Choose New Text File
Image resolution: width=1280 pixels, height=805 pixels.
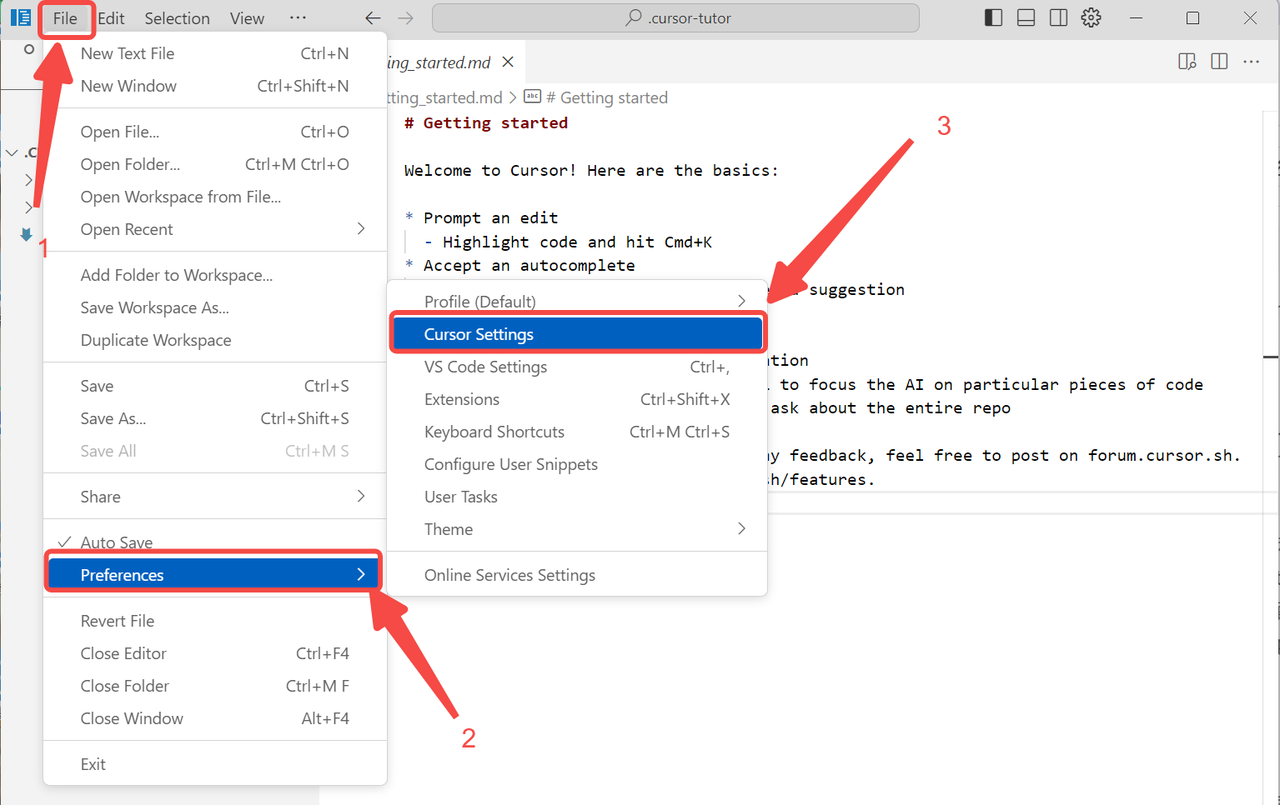click(215, 54)
